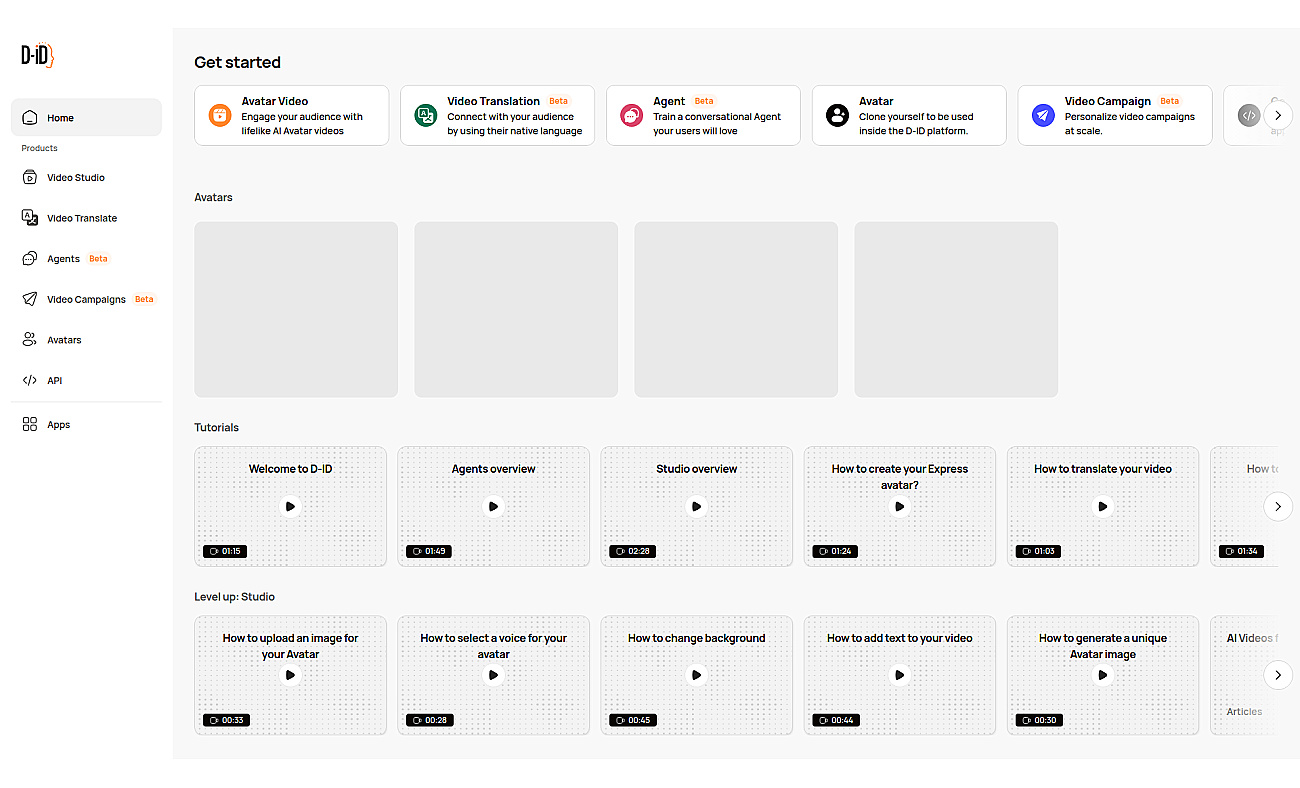Play How to upload an image tutorial
The image size is (1300, 788).
(x=290, y=675)
